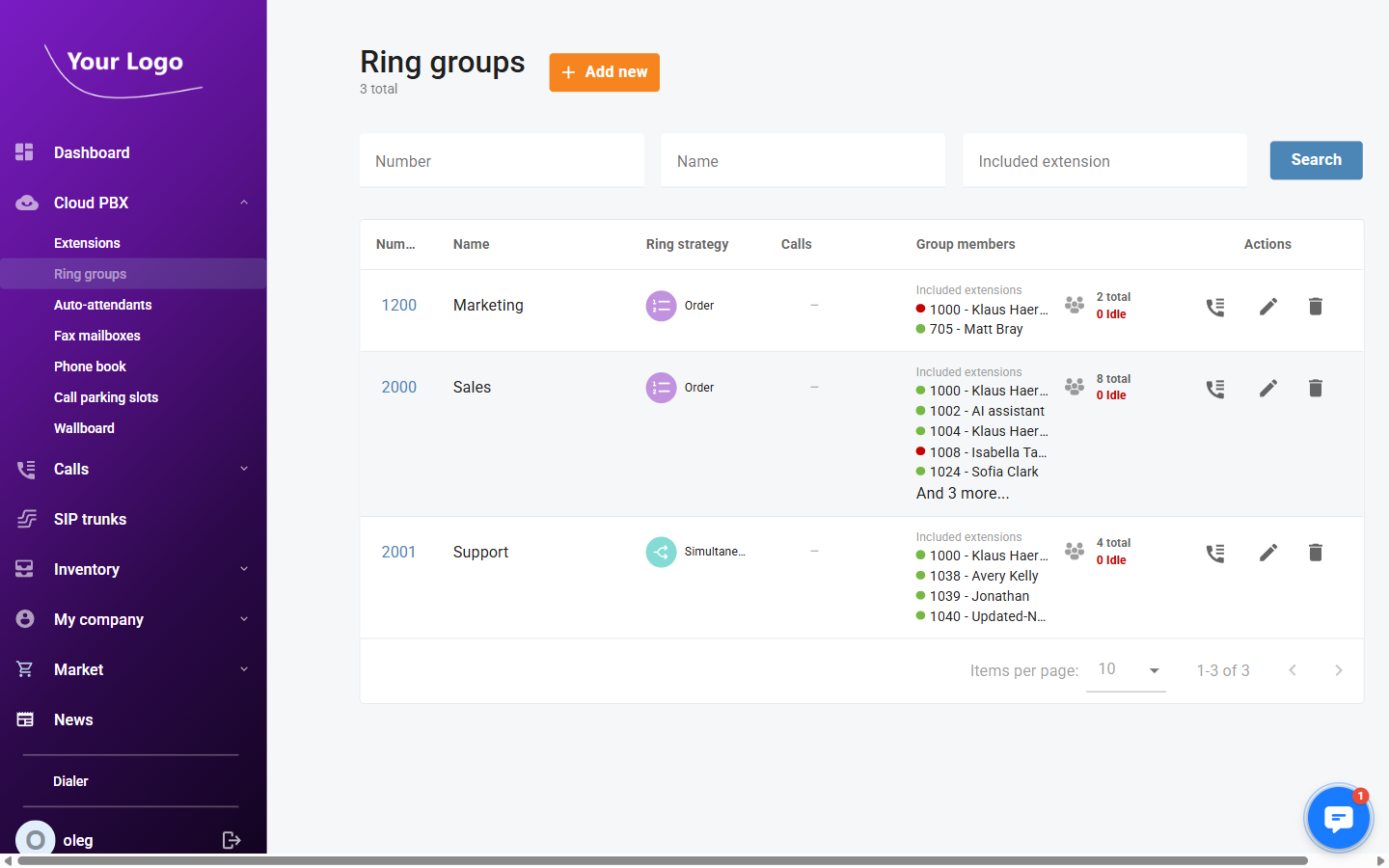Click the red status dot for extension 1008

921,451
